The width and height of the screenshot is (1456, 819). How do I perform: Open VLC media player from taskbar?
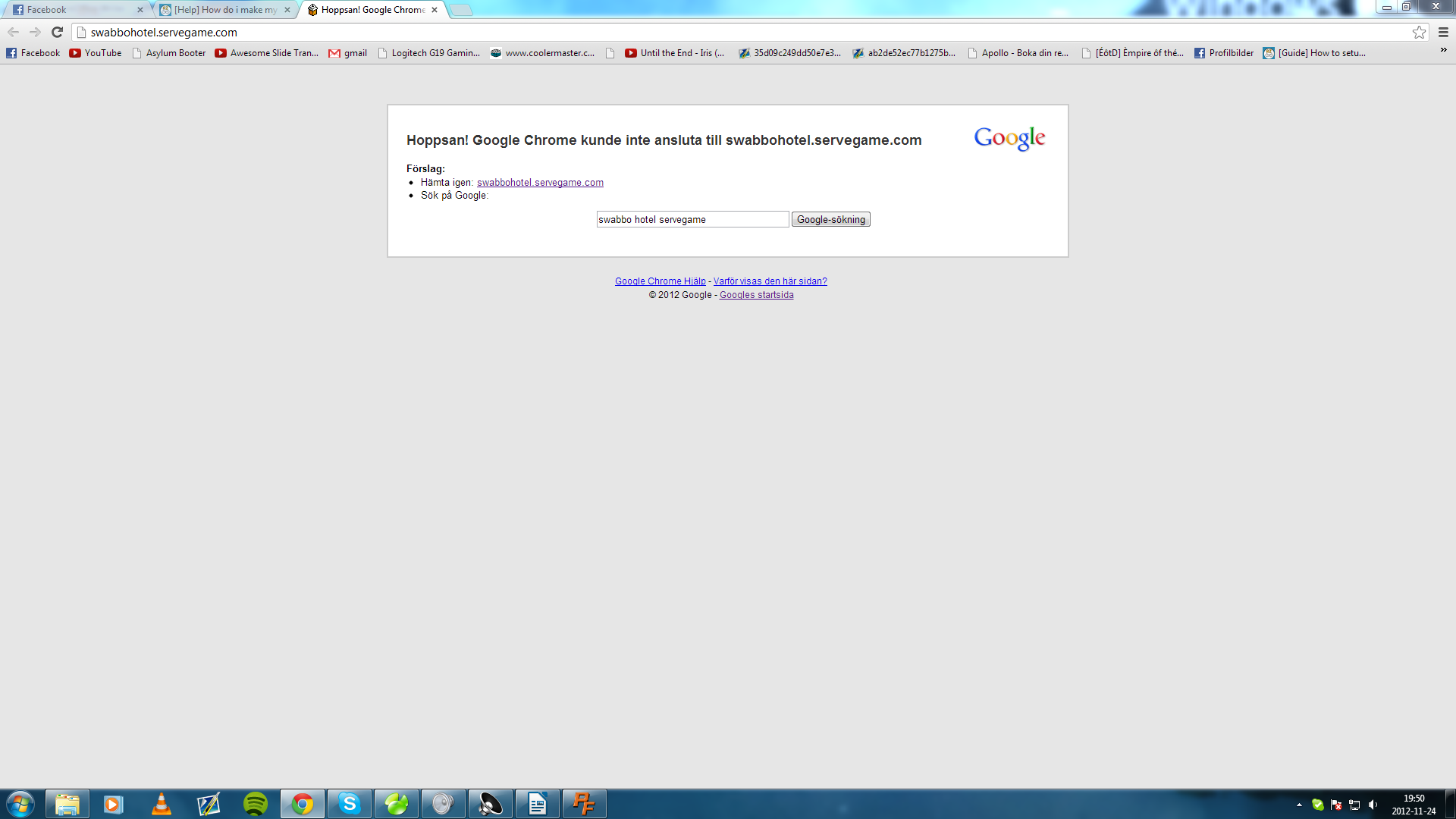tap(162, 804)
